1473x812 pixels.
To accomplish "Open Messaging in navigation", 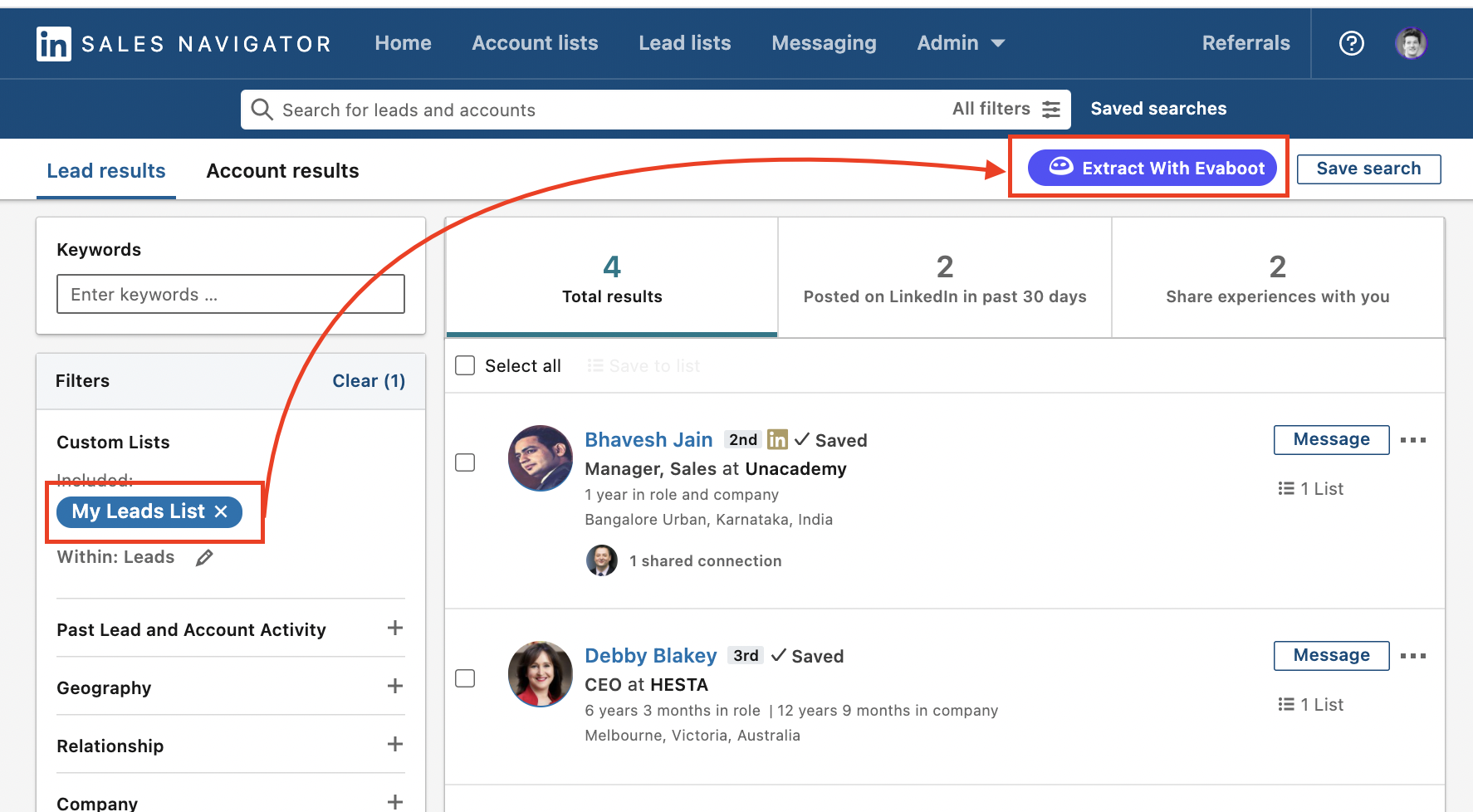I will (824, 43).
